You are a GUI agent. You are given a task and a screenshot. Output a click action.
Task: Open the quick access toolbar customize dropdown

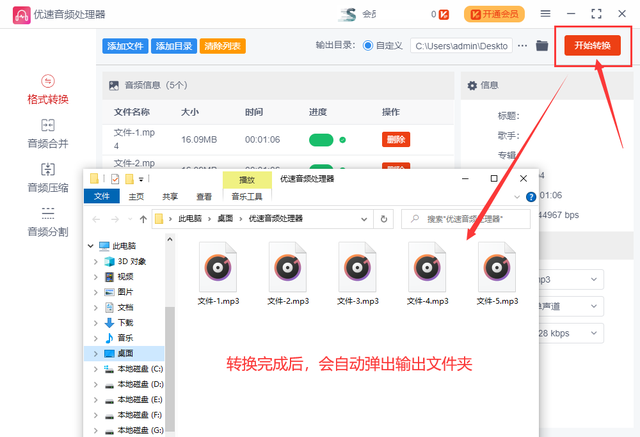(x=141, y=179)
